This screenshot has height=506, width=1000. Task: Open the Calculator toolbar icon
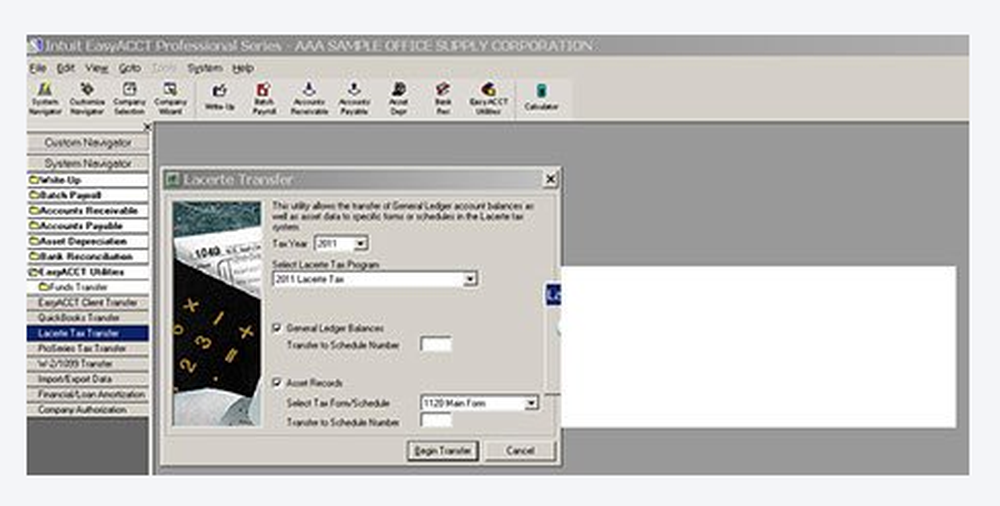pos(541,97)
